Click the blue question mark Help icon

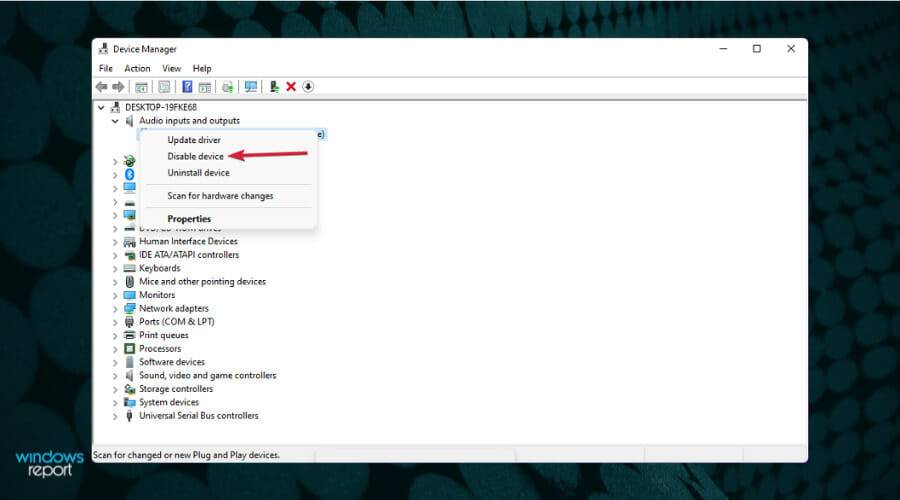(187, 87)
